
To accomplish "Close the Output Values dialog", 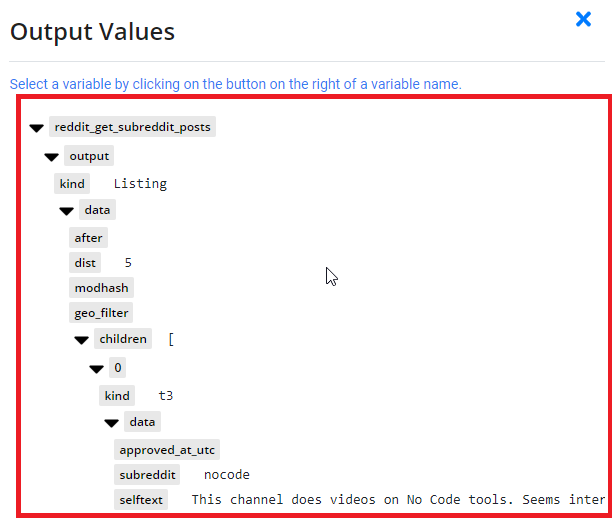I will [583, 19].
